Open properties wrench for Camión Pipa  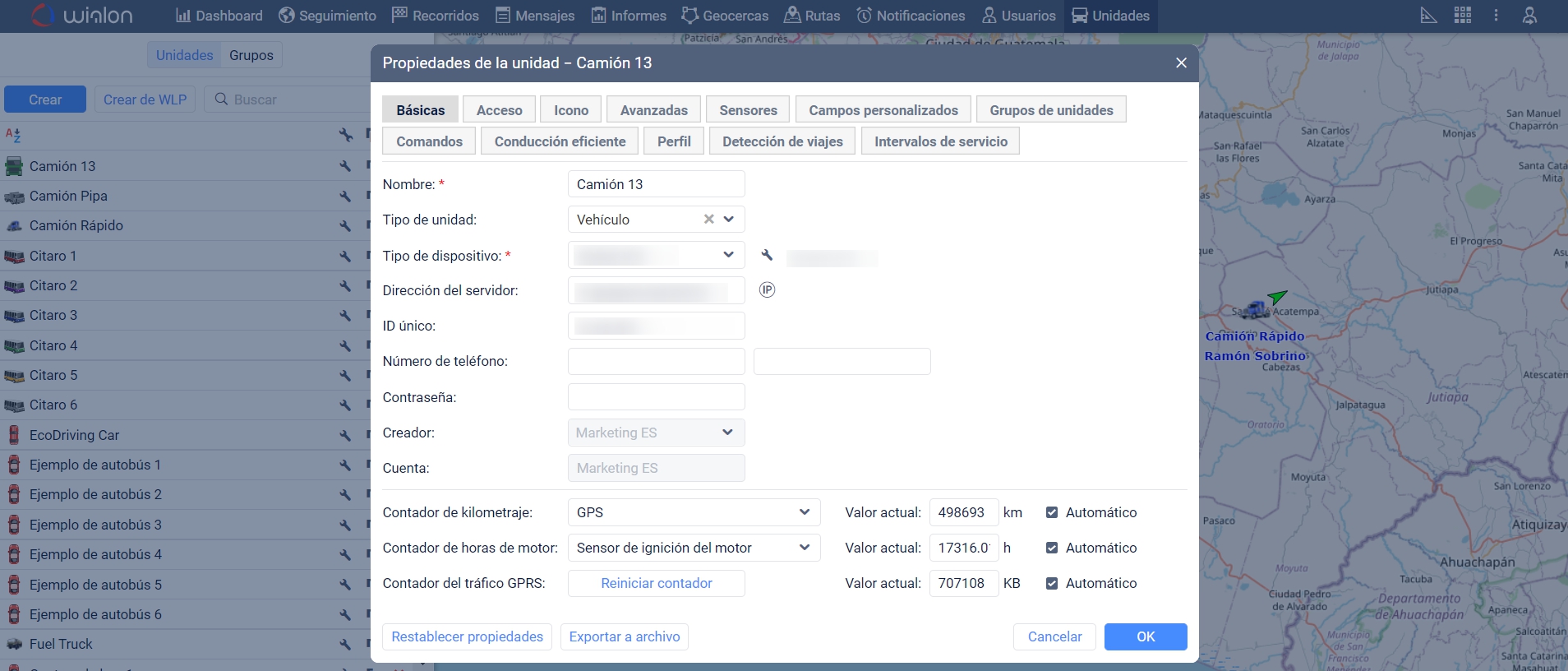tap(345, 197)
